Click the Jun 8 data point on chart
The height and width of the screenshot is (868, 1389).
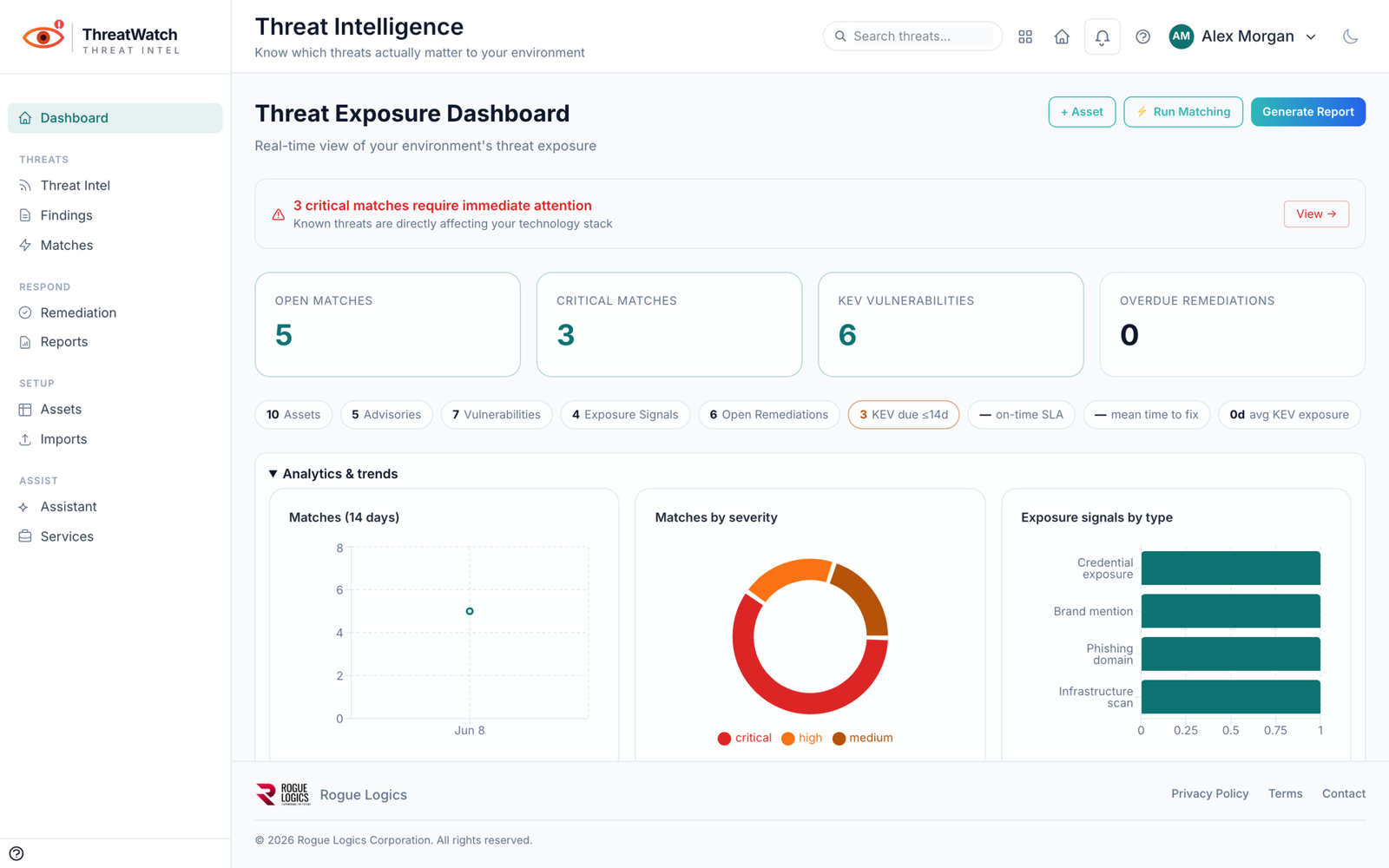pos(470,611)
